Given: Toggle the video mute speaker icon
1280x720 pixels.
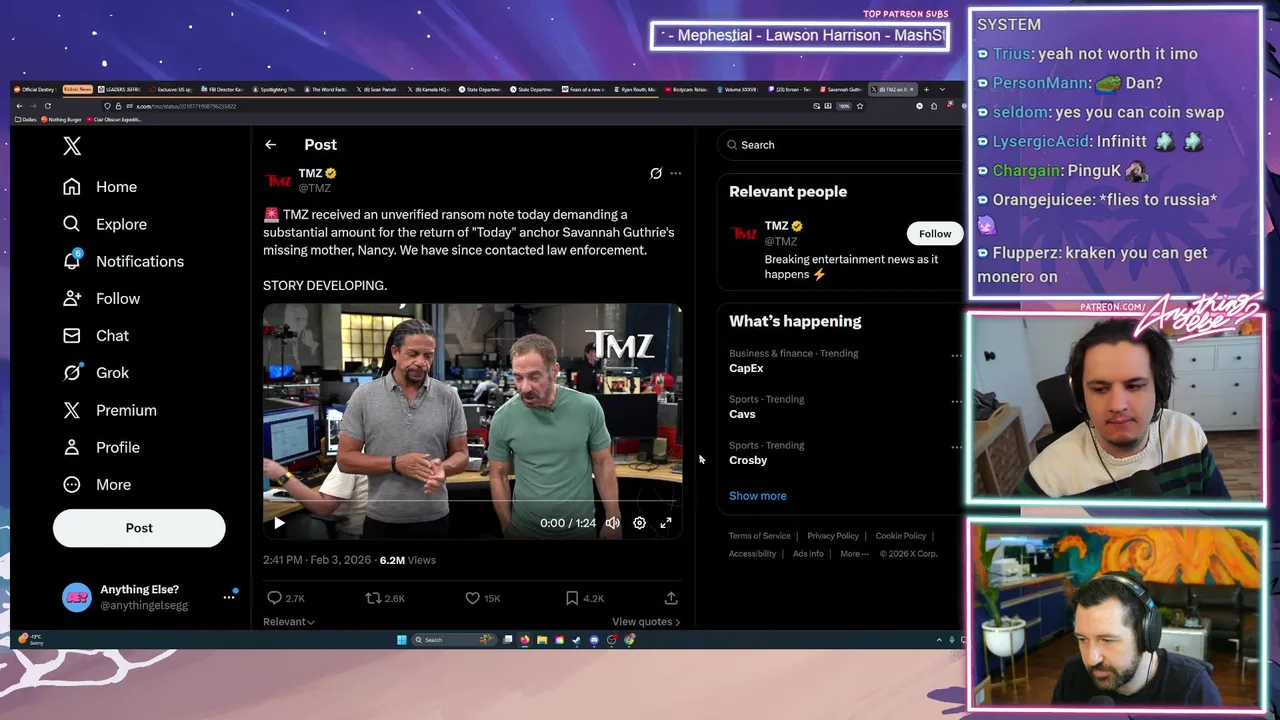Looking at the screenshot, I should pos(612,523).
